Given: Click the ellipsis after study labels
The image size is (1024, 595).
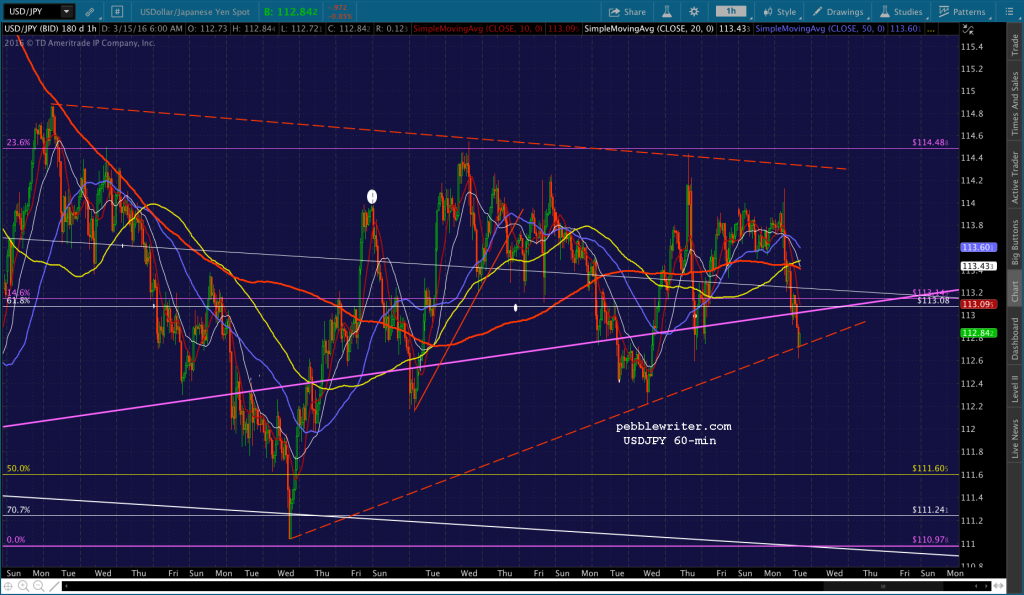Looking at the screenshot, I should [x=931, y=29].
